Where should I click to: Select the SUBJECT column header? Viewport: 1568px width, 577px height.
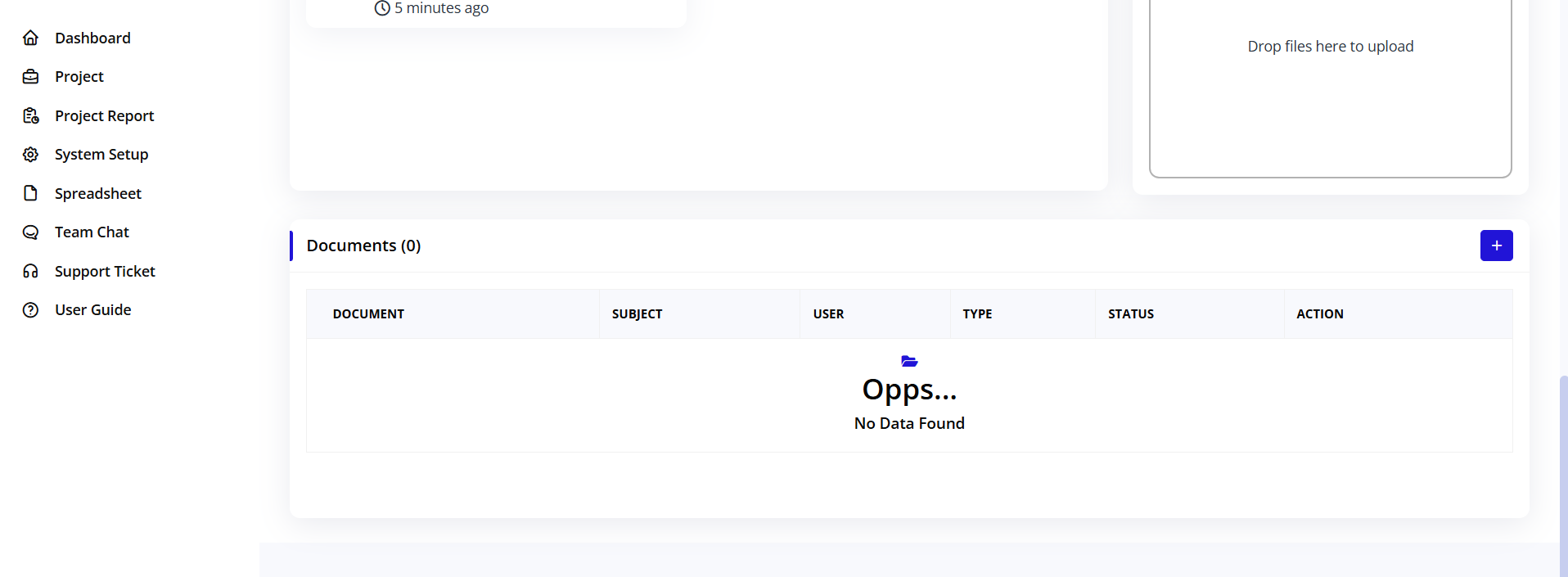[637, 314]
